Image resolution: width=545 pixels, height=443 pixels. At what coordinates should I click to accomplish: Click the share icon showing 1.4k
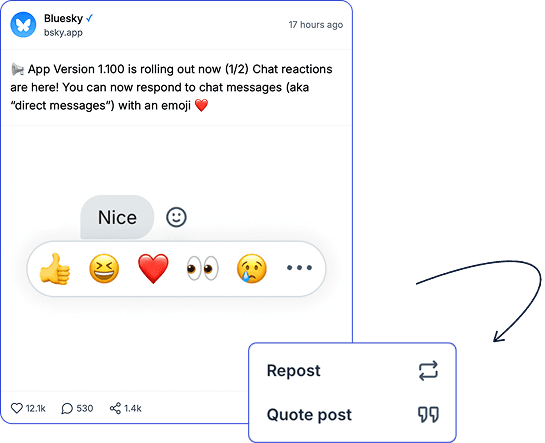115,408
